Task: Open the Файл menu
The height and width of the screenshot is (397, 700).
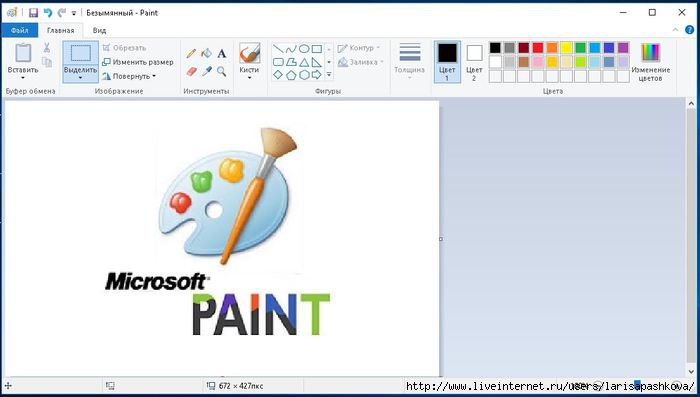Action: (x=20, y=30)
